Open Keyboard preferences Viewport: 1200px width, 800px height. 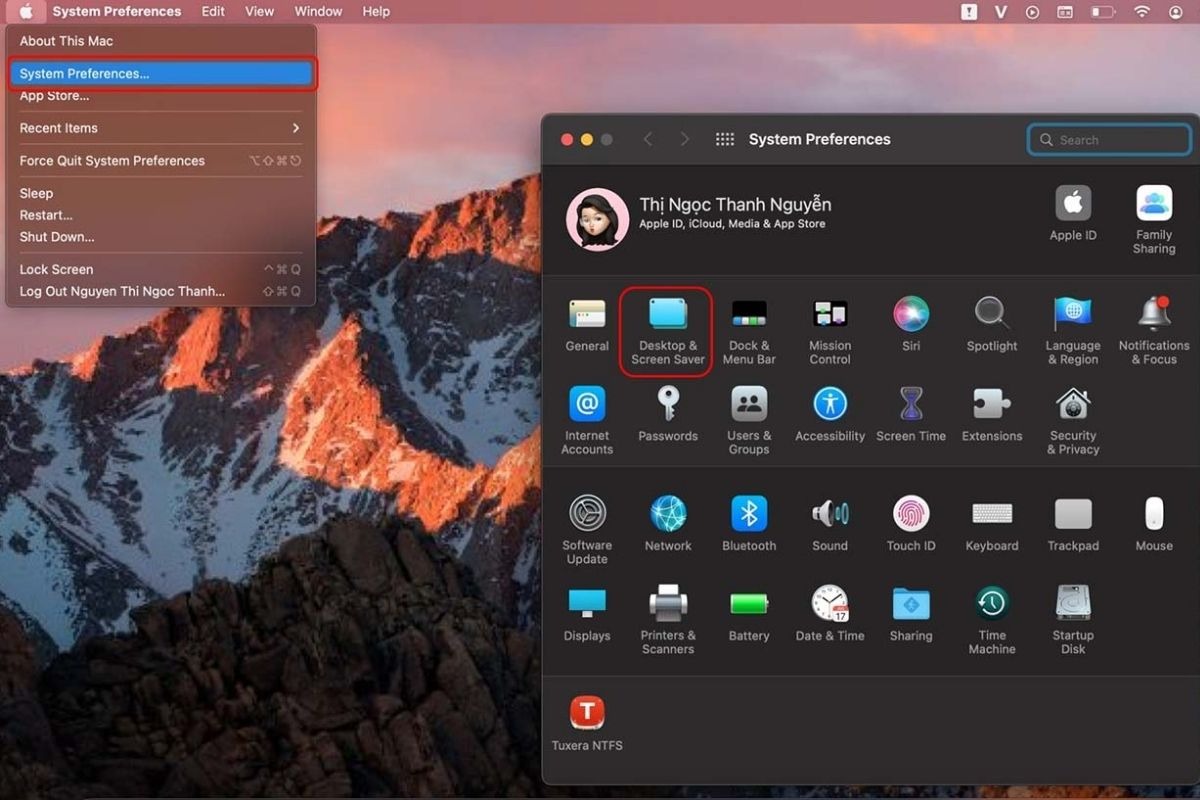click(x=992, y=525)
